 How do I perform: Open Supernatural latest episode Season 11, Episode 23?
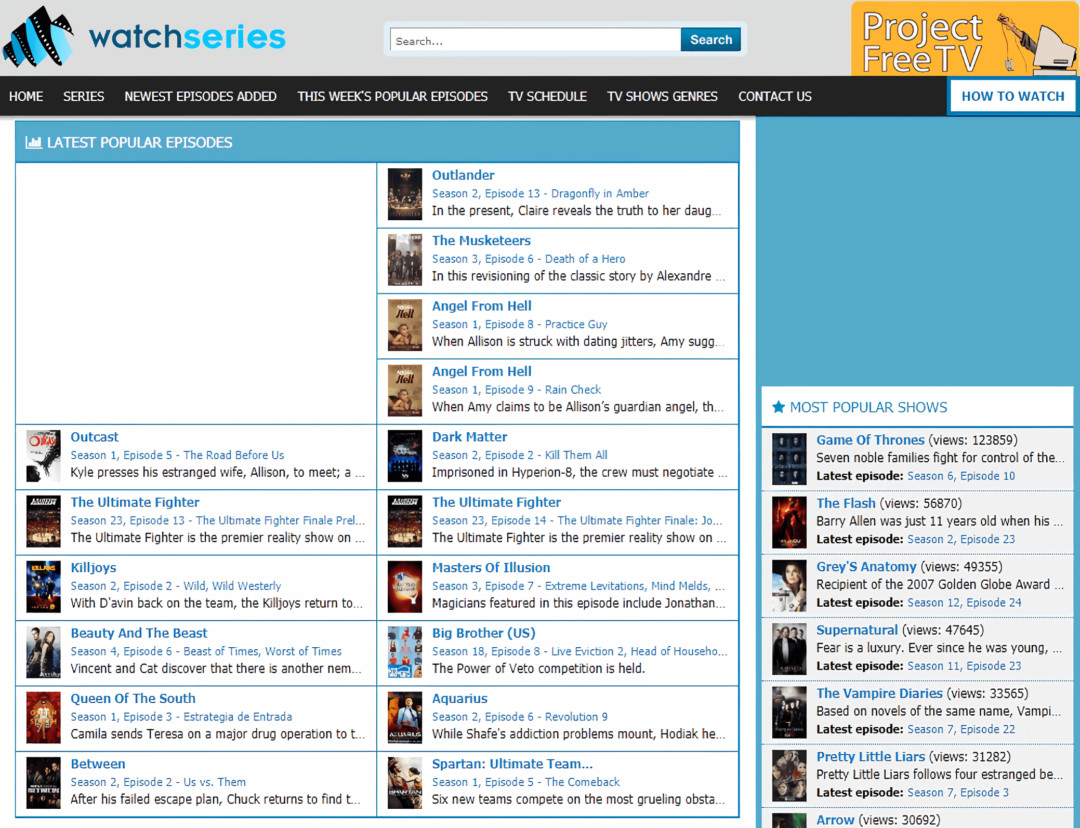click(x=964, y=666)
